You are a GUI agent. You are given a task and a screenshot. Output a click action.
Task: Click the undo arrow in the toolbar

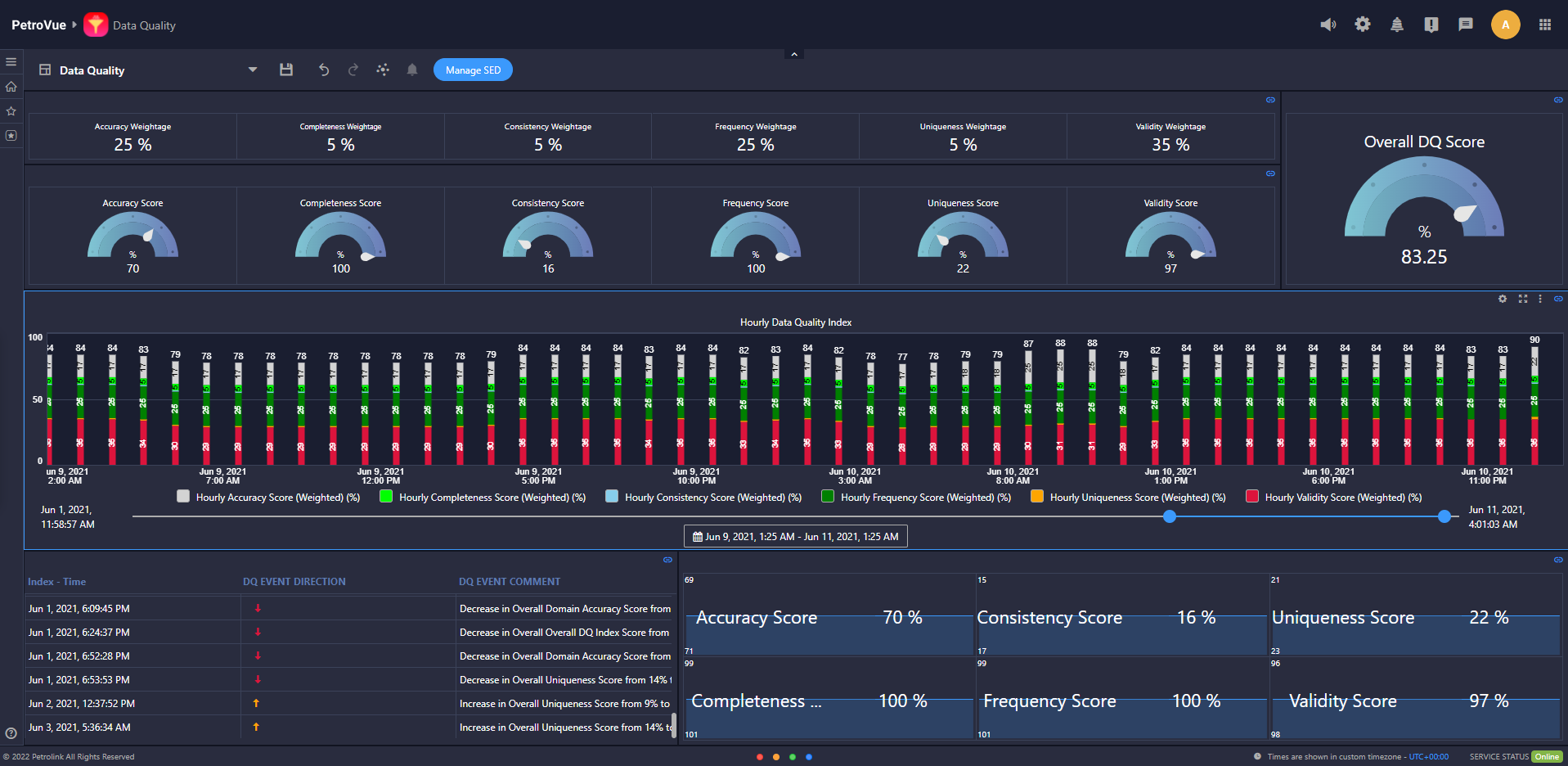324,70
